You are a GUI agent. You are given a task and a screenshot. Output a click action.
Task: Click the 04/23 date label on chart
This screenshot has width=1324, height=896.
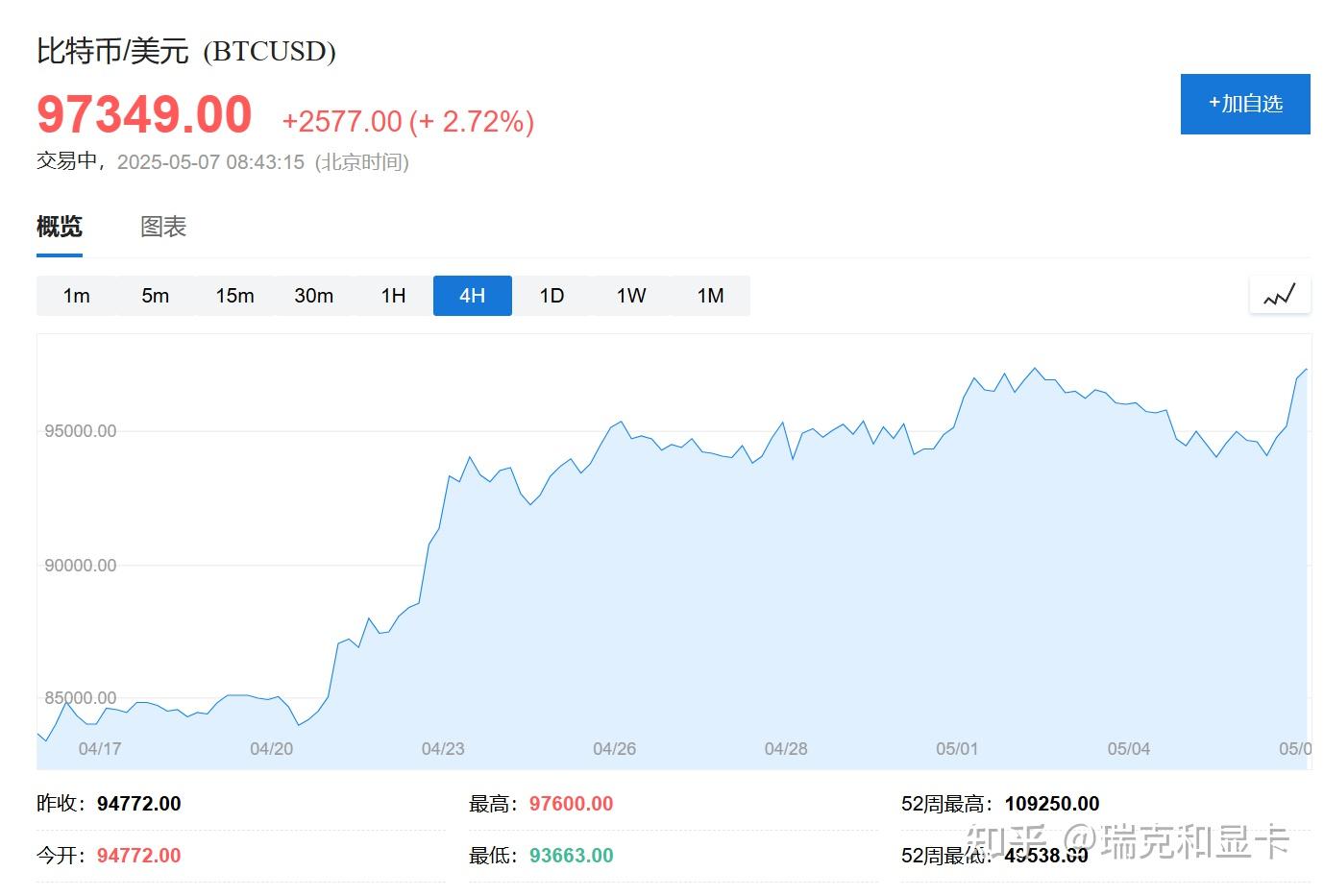(443, 749)
